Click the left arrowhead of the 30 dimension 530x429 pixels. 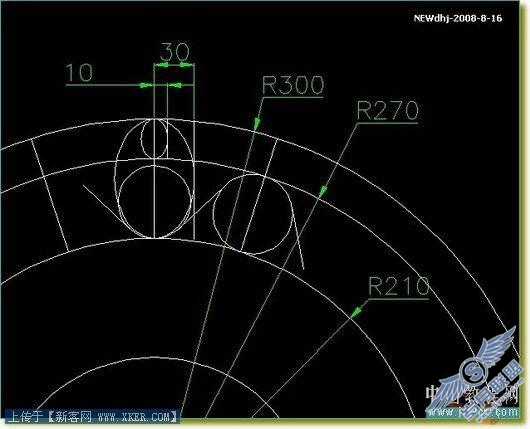(x=161, y=65)
